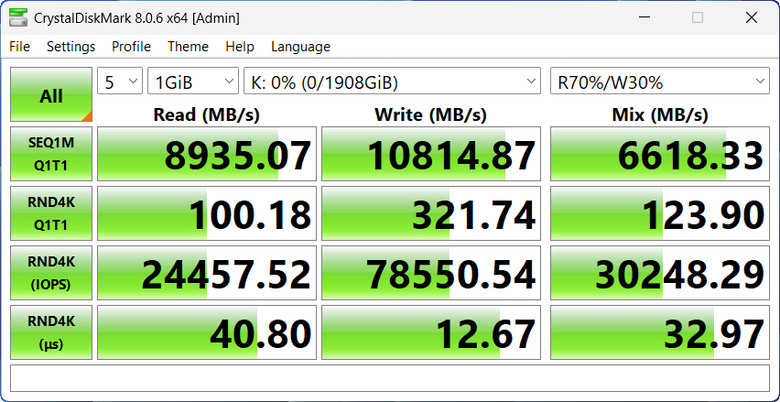The height and width of the screenshot is (402, 780).
Task: Start the RND4K Q1T1 test
Action: pos(51,213)
